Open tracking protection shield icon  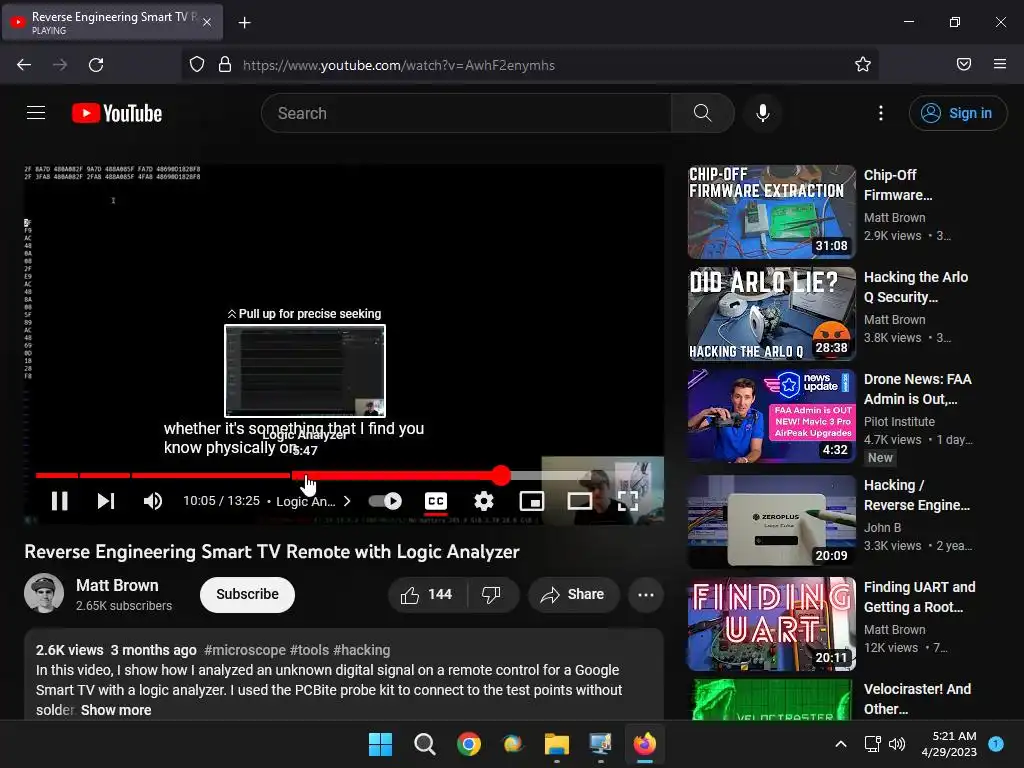click(x=197, y=64)
